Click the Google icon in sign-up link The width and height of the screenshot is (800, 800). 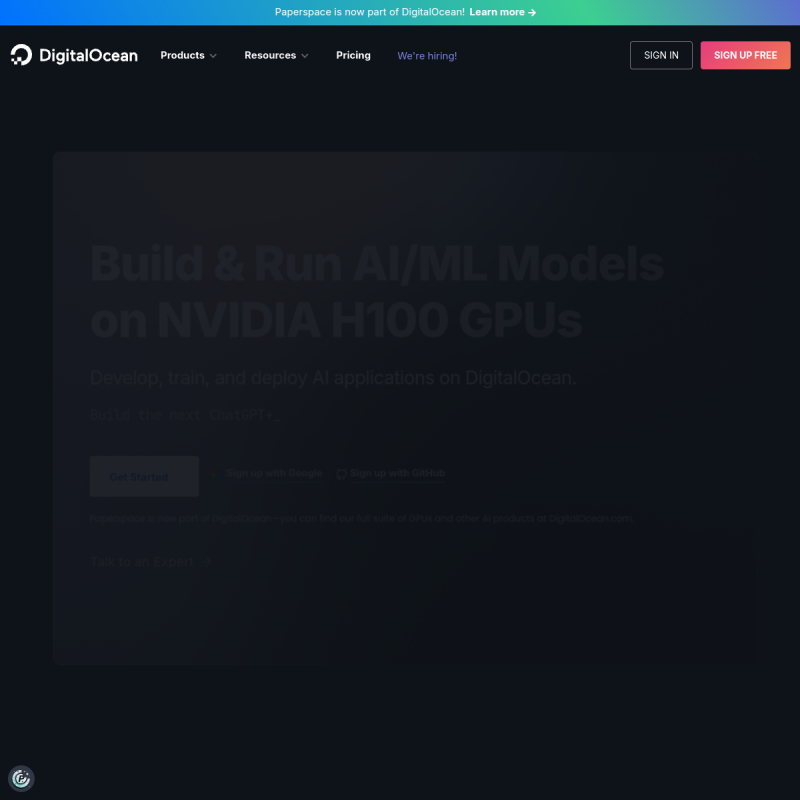coord(217,474)
